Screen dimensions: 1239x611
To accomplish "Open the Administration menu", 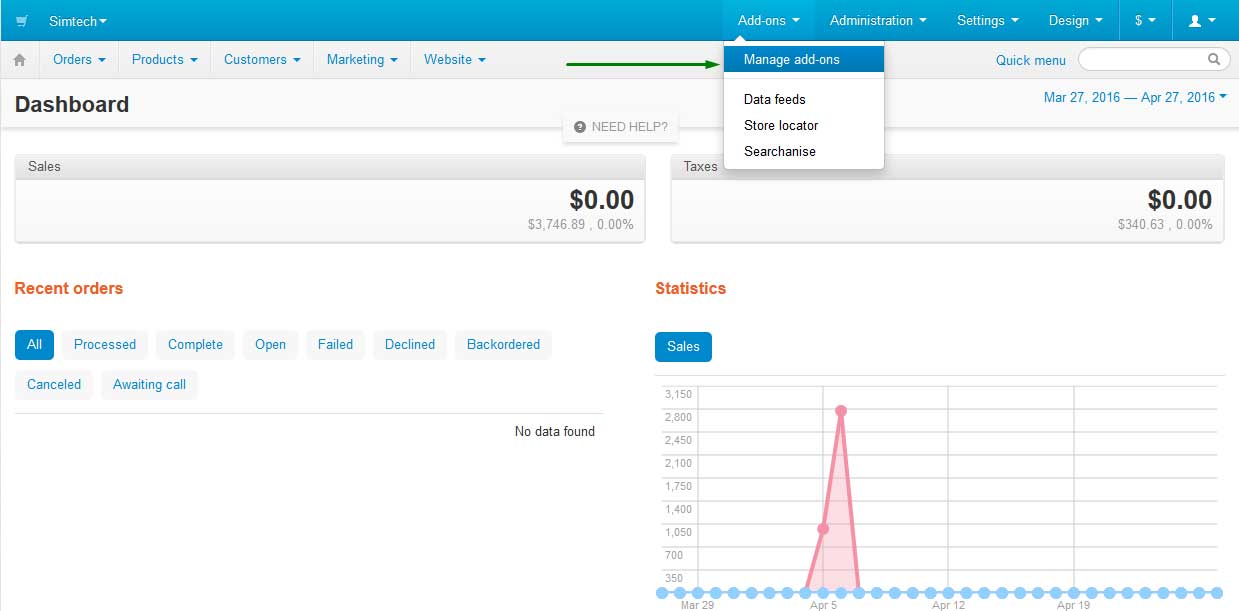I will tap(877, 20).
